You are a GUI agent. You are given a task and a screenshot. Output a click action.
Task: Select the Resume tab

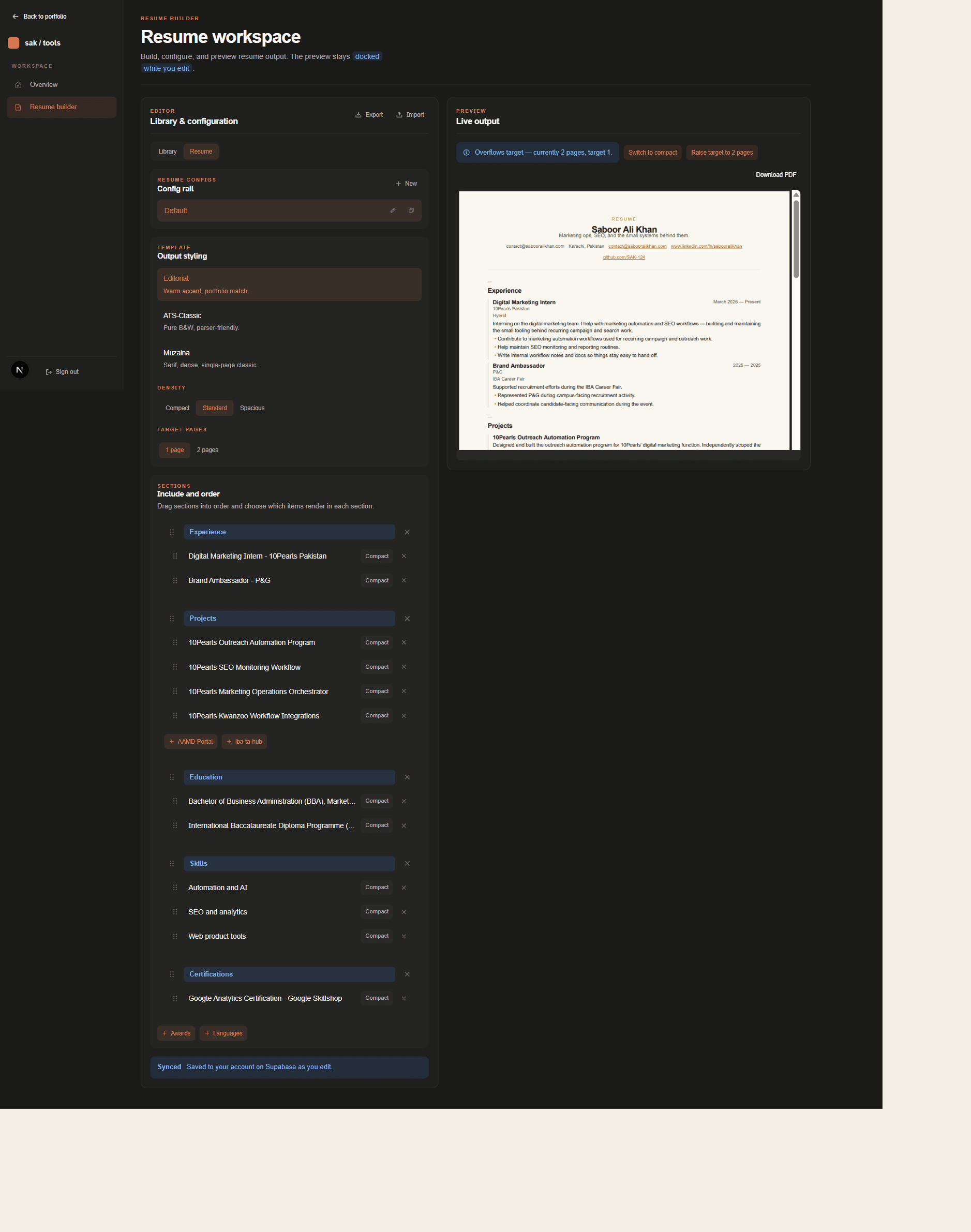[201, 151]
